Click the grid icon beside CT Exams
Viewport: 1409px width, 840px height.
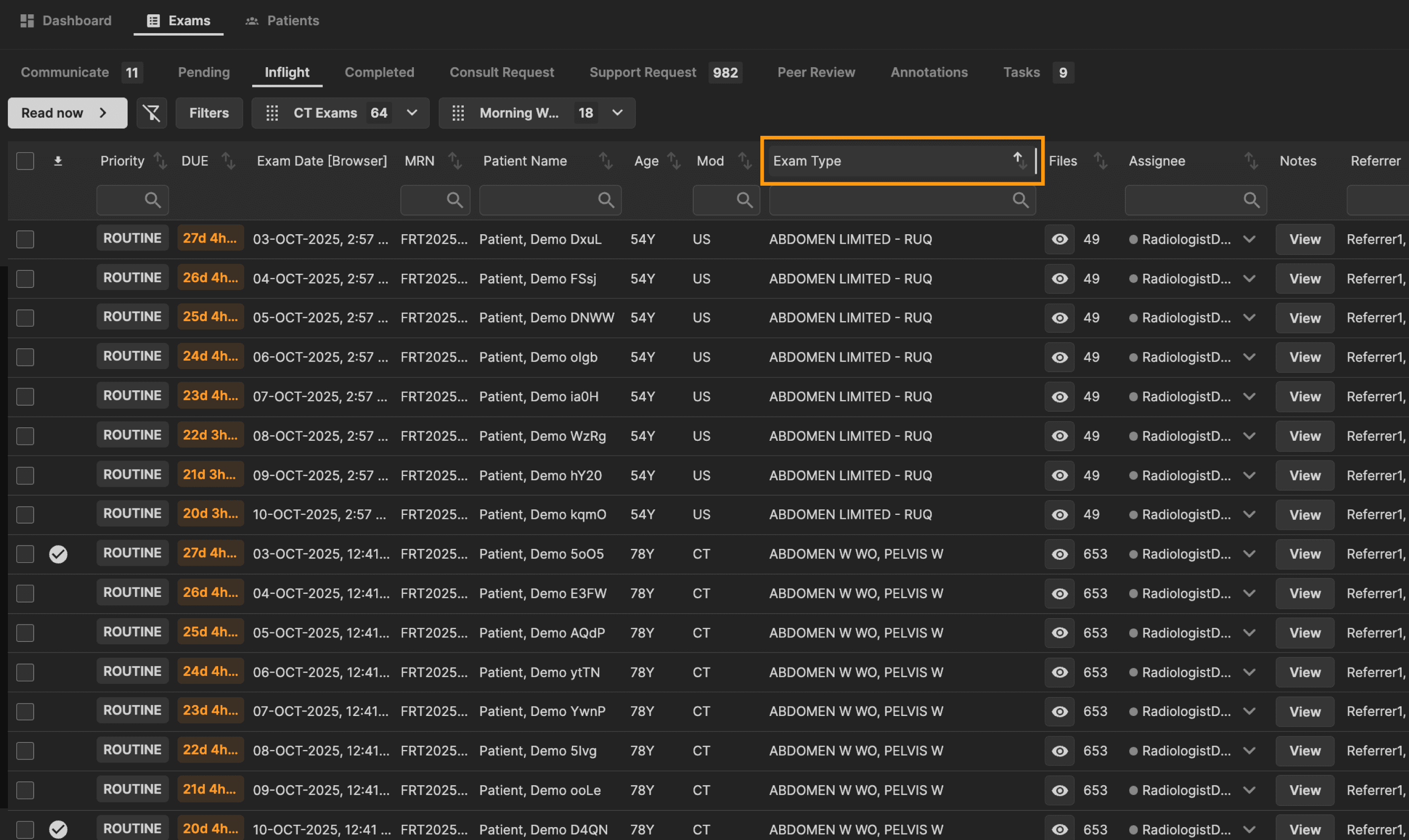[x=272, y=113]
